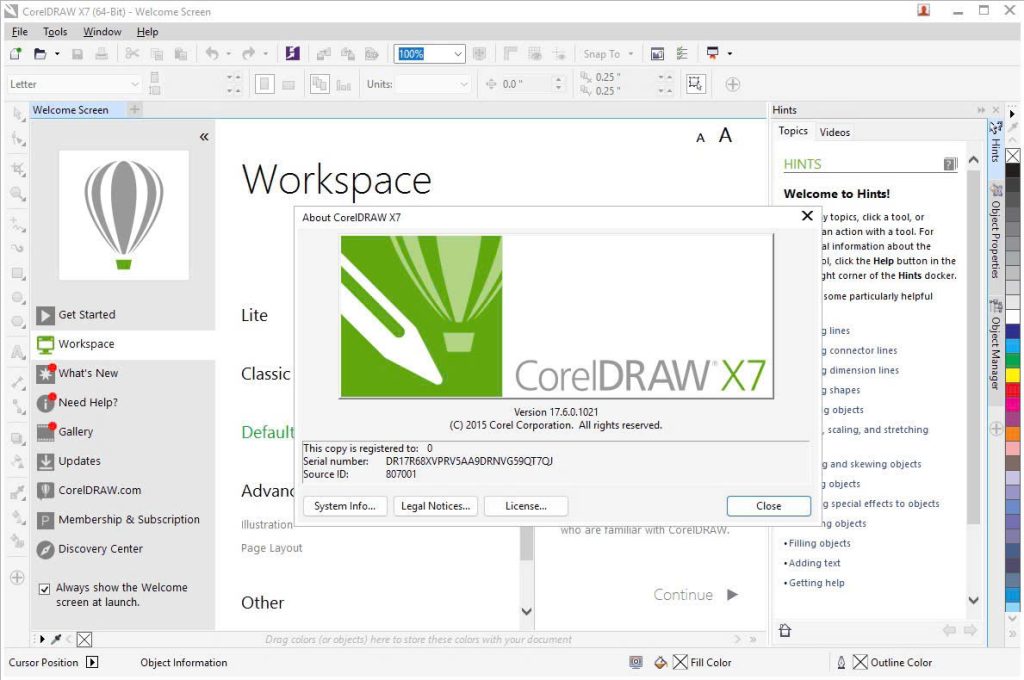1024x680 pixels.
Task: Open the Discovery Center icon
Action: pos(46,550)
